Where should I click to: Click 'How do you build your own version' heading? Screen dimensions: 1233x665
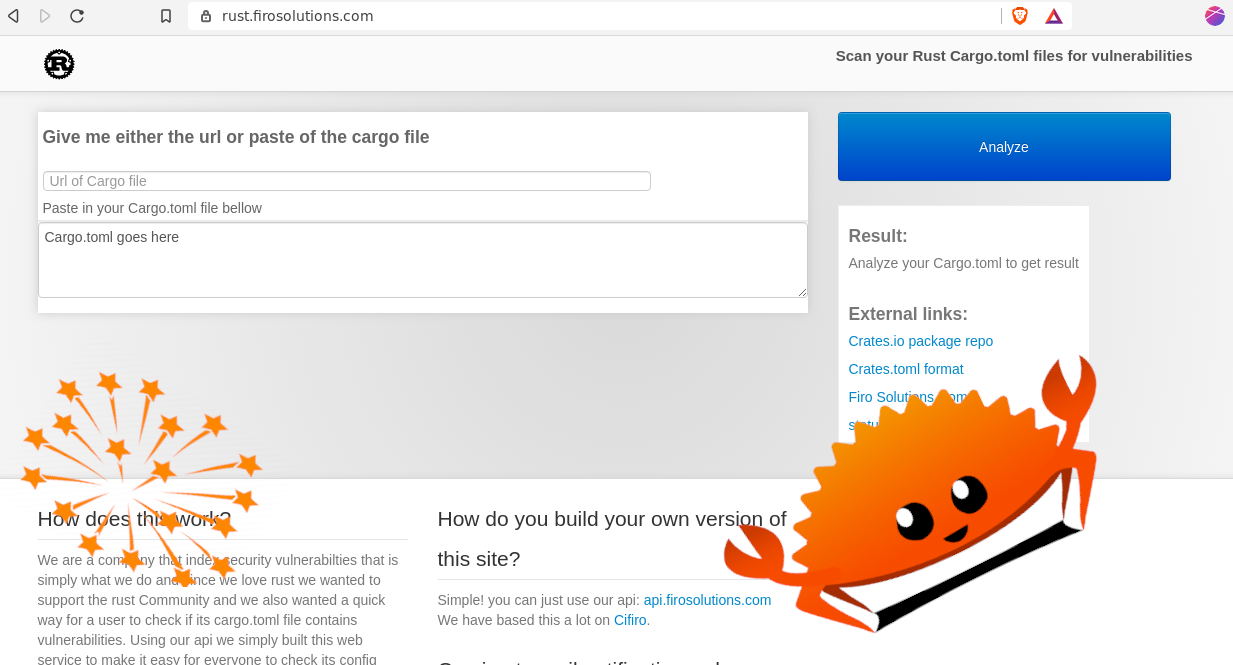(612, 538)
